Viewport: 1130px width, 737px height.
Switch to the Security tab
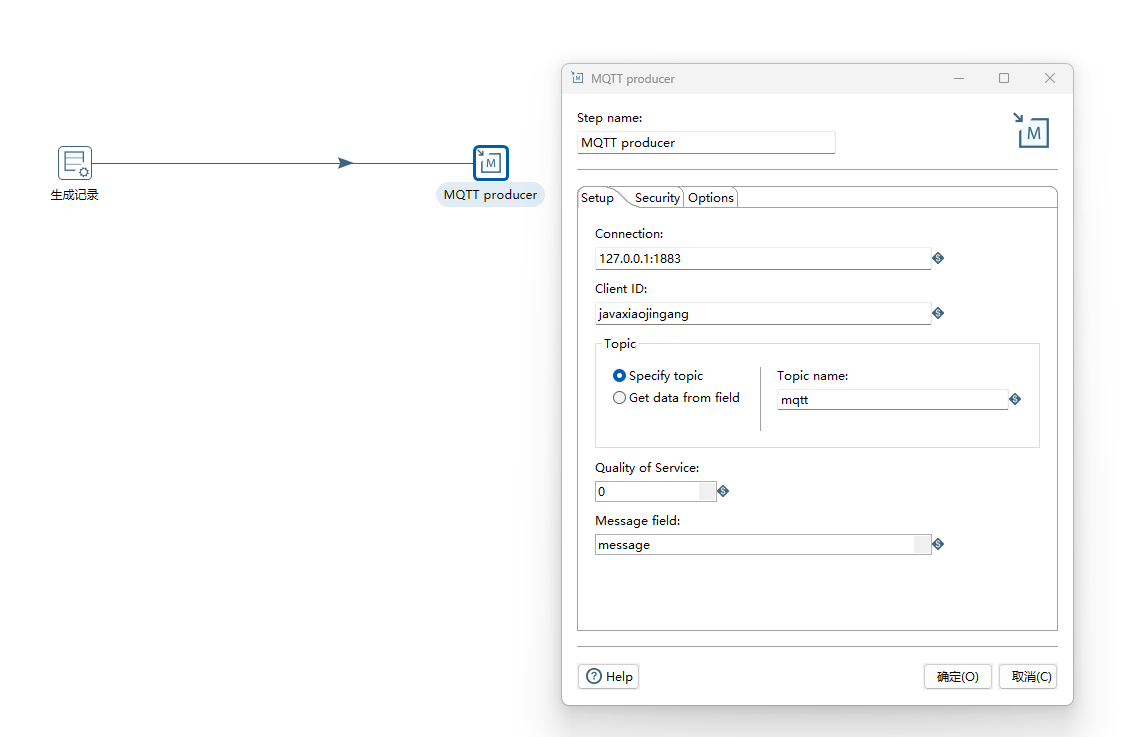click(x=657, y=198)
